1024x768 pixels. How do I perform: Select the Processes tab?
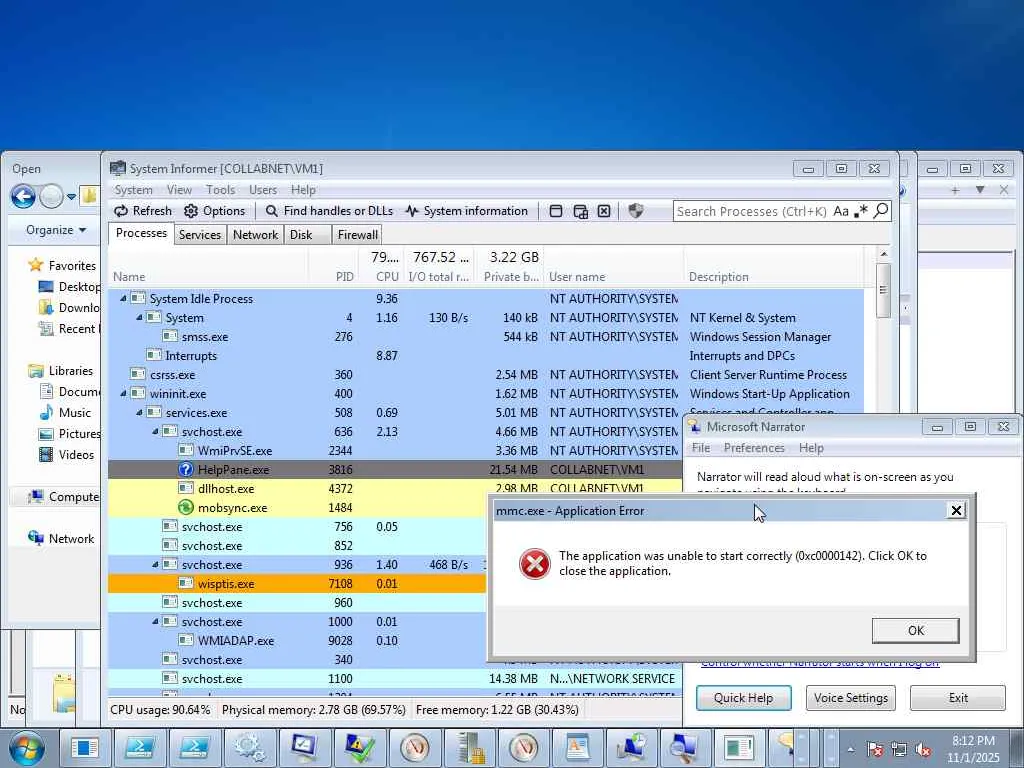coord(141,233)
